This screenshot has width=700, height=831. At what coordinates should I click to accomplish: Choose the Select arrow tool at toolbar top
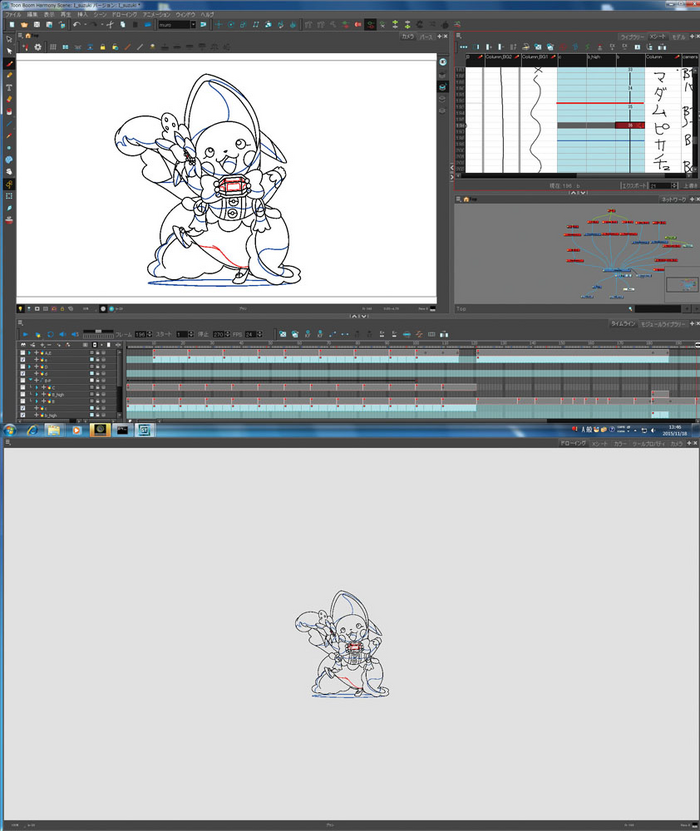point(9,39)
